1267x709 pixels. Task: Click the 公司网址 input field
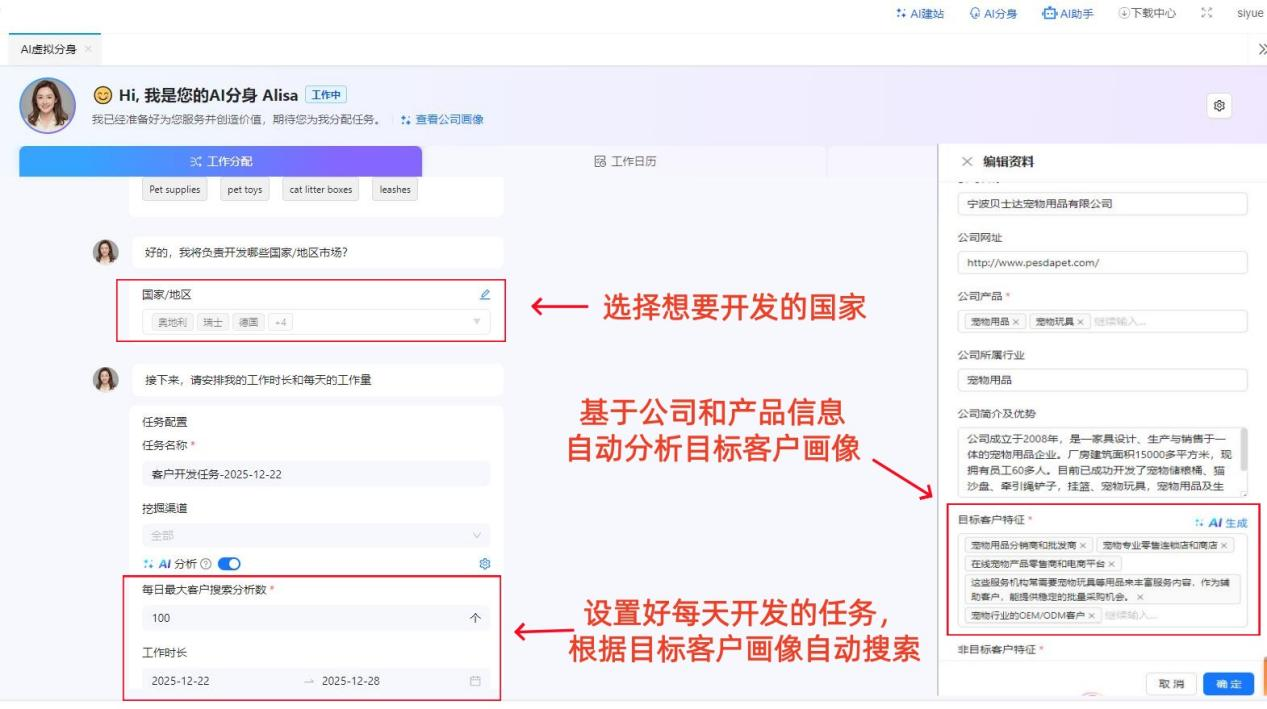click(1102, 263)
